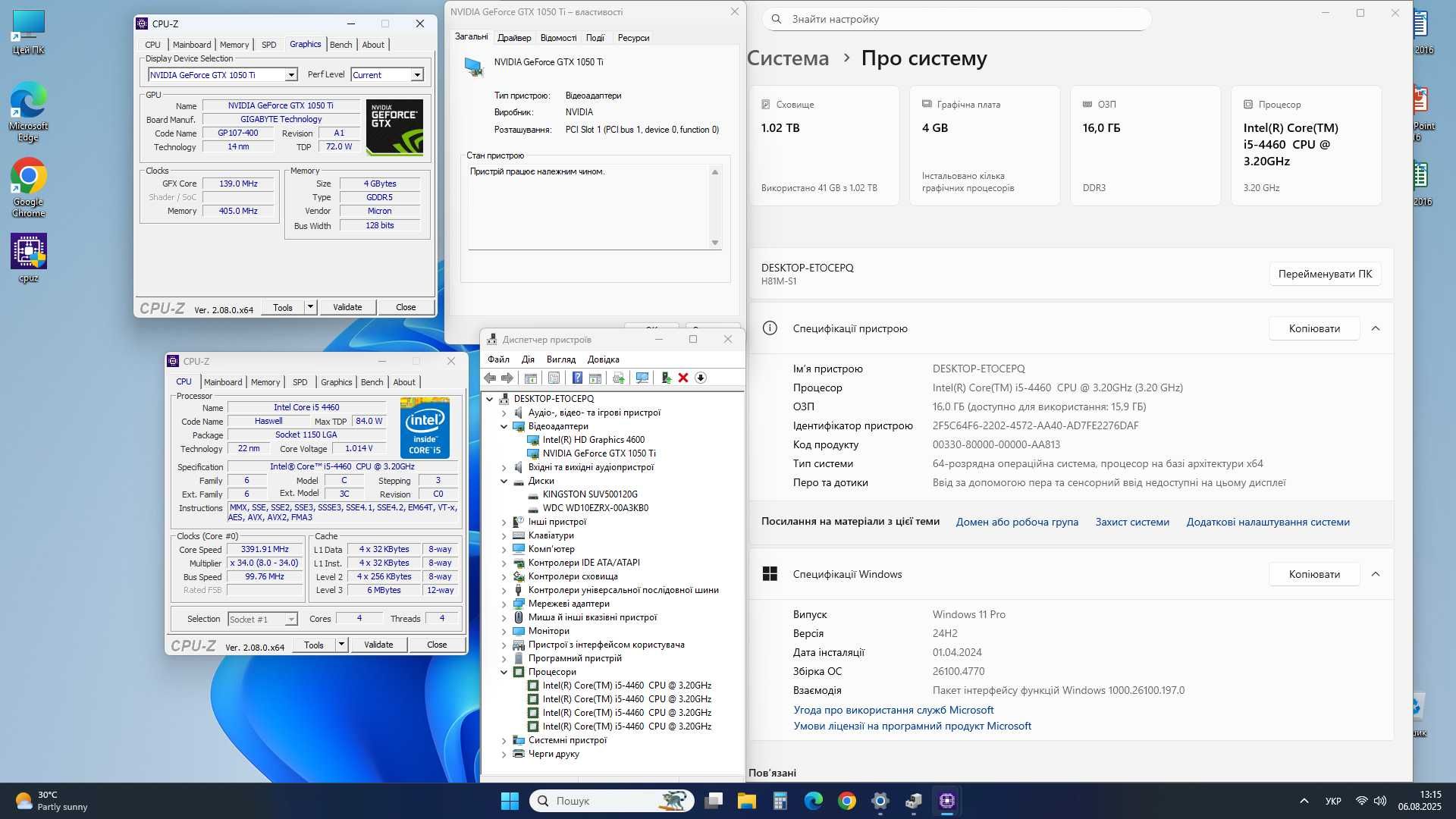Click Close button in lower CPU-Z window
This screenshot has width=1456, height=819.
pos(437,645)
